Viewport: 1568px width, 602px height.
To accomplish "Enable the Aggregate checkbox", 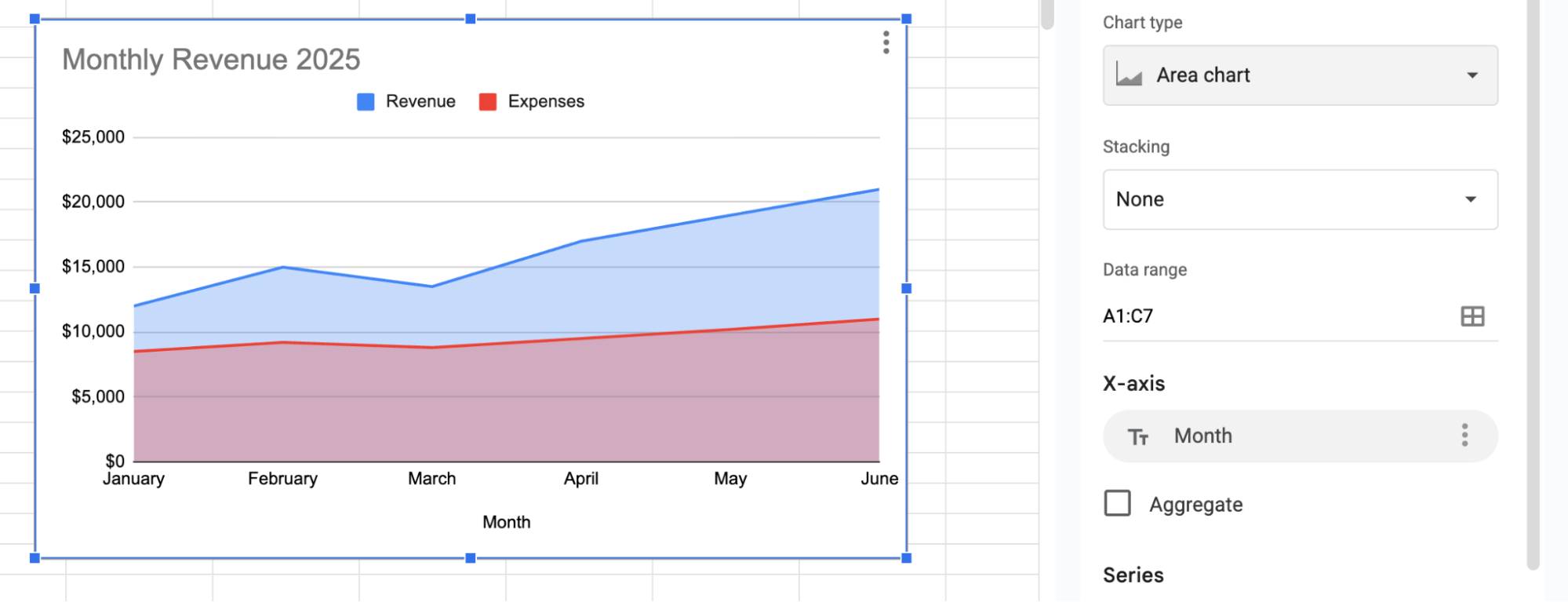I will tap(1117, 504).
